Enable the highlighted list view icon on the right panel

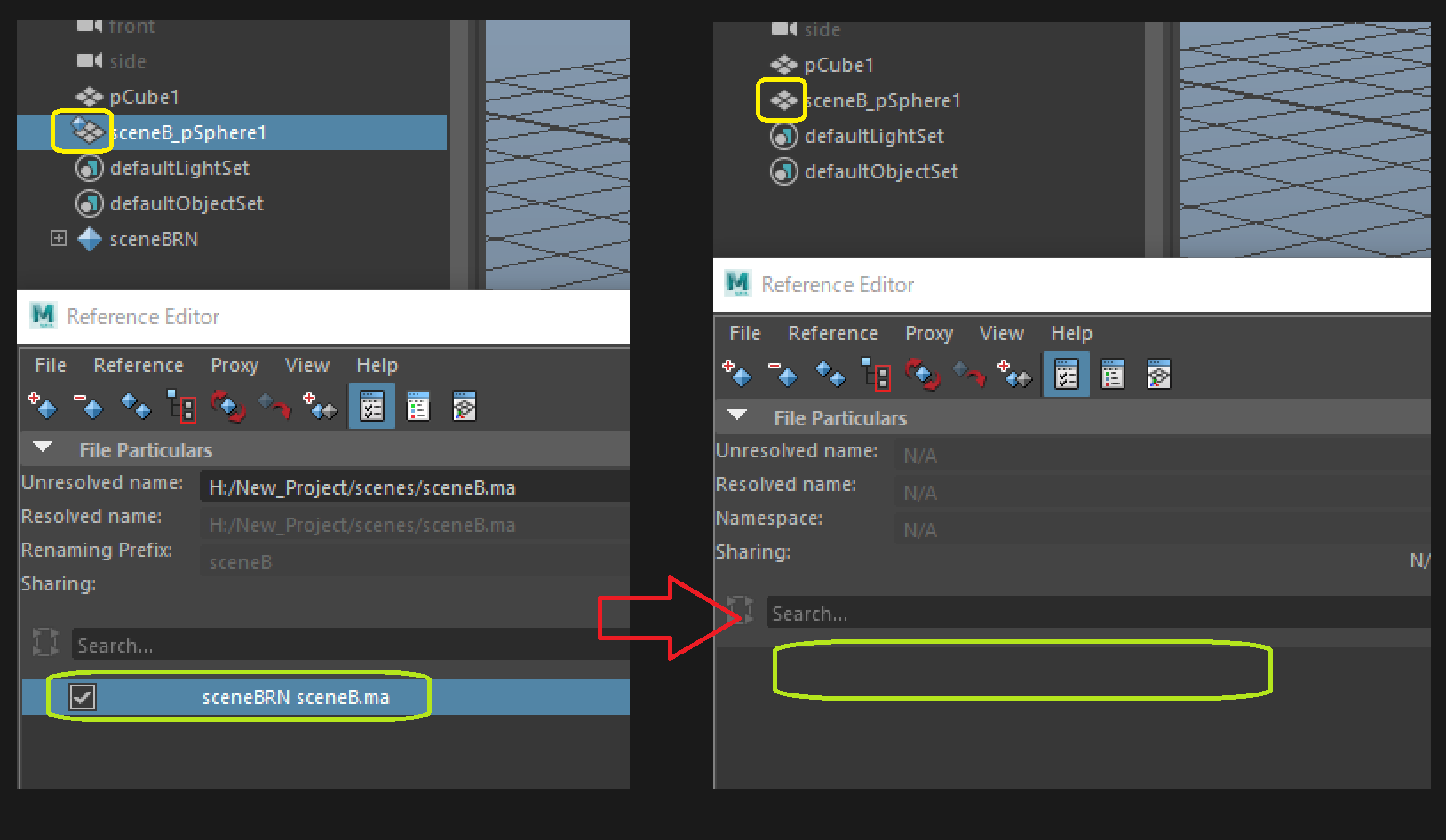[x=1066, y=374]
